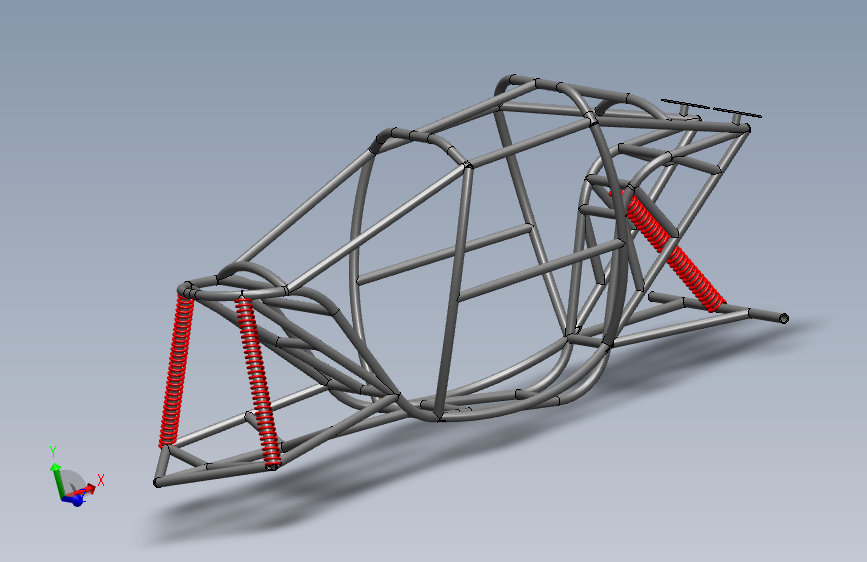This screenshot has height=562, width=867.
Task: Select the leftmost red front suspension spring
Action: (x=176, y=370)
